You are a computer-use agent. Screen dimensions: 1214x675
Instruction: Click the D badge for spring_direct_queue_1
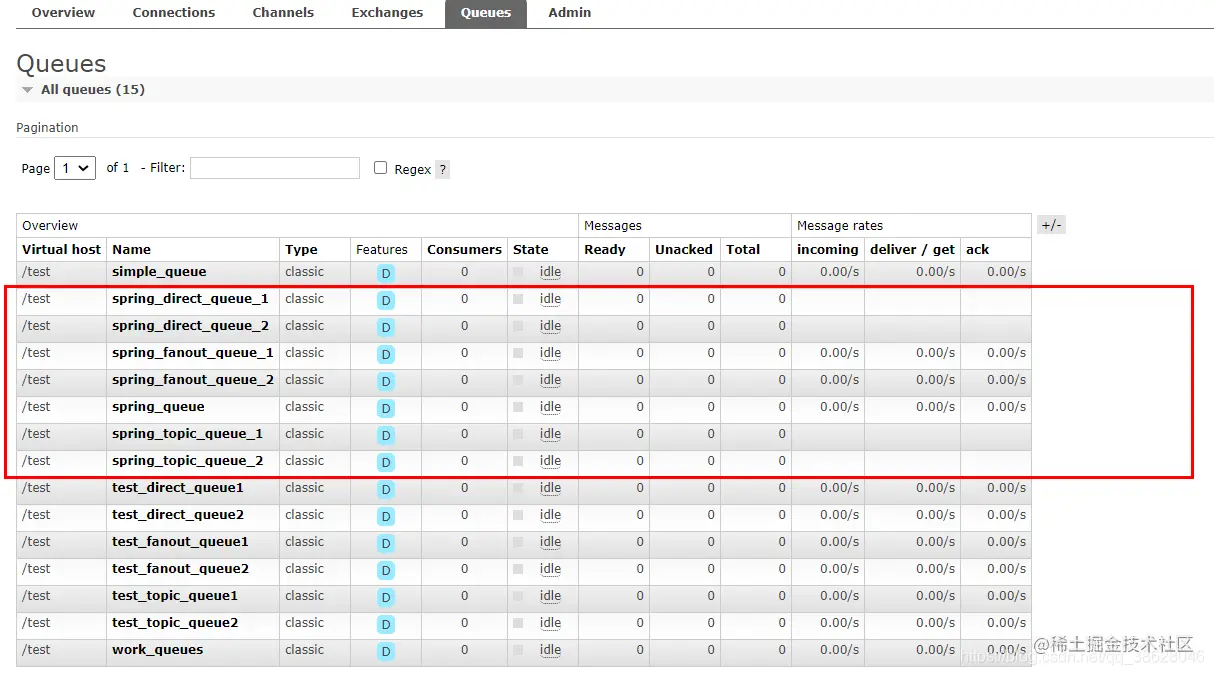pyautogui.click(x=386, y=300)
